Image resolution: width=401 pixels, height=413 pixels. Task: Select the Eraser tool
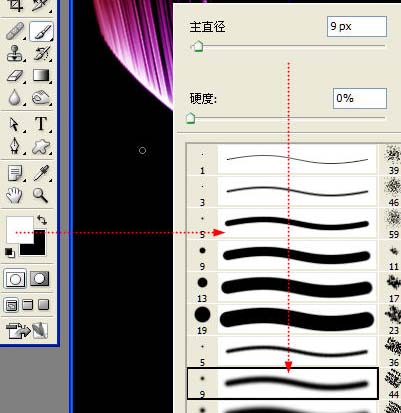[15, 76]
